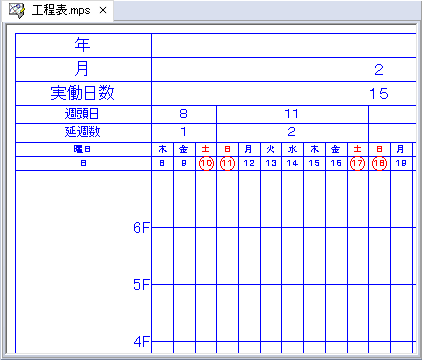Screen dimensions: 422x360
Task: Select the 工程表.mps tab
Action: [57, 11]
